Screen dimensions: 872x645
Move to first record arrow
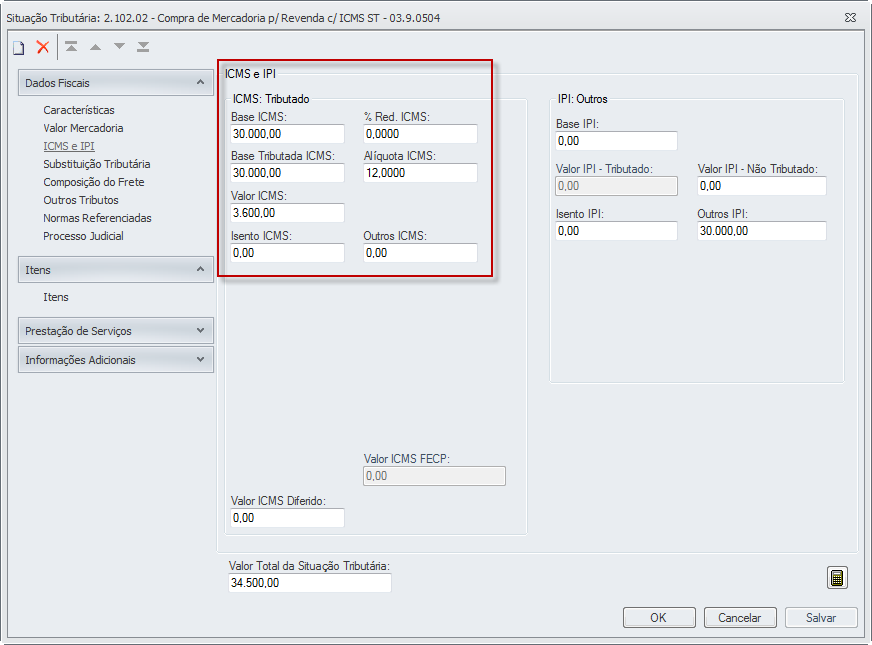point(71,47)
